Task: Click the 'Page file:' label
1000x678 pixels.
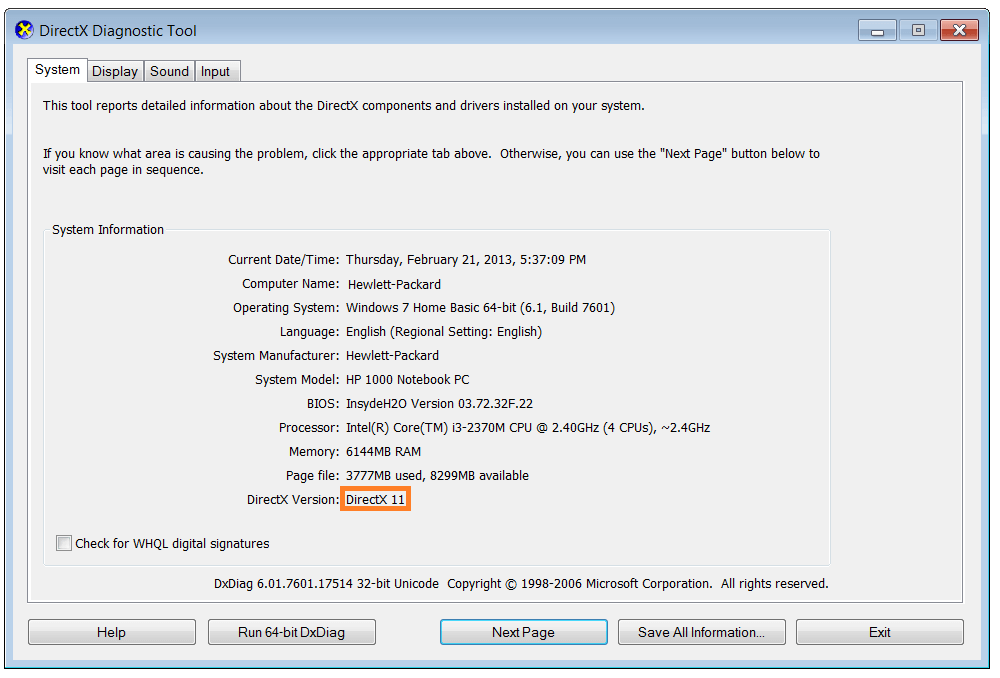Action: pos(312,476)
